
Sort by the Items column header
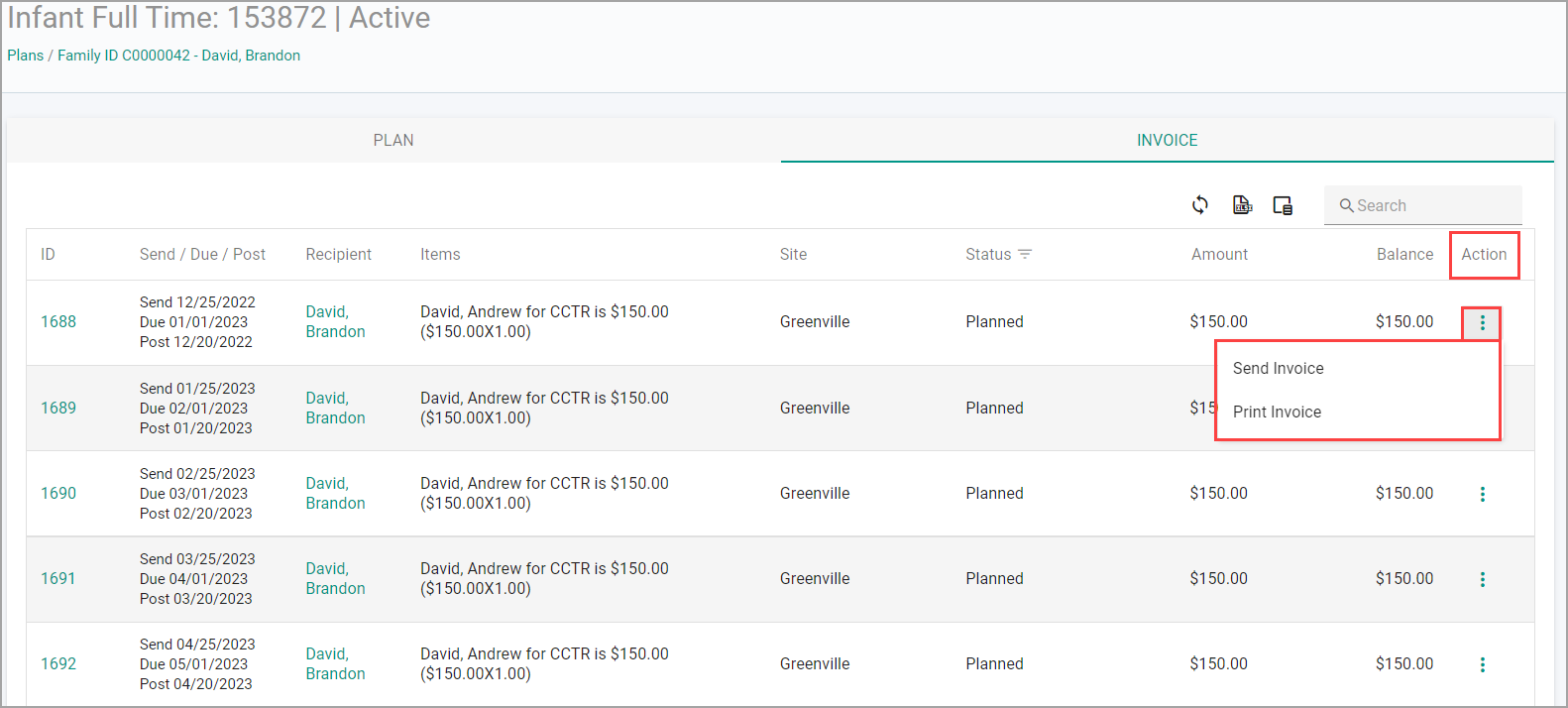pyautogui.click(x=440, y=255)
